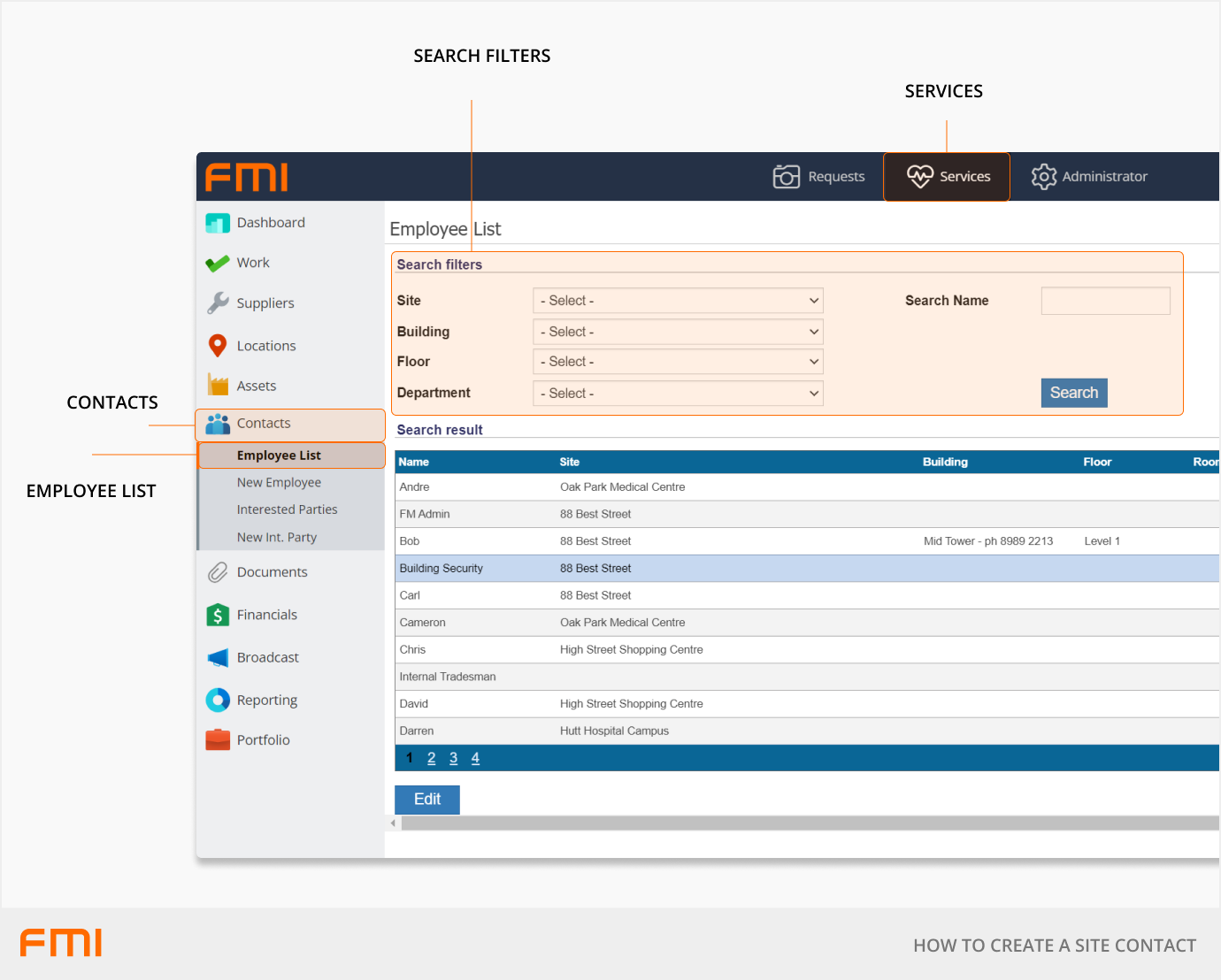1221x980 pixels.
Task: Open the Administrator top menu
Action: pos(1089,177)
